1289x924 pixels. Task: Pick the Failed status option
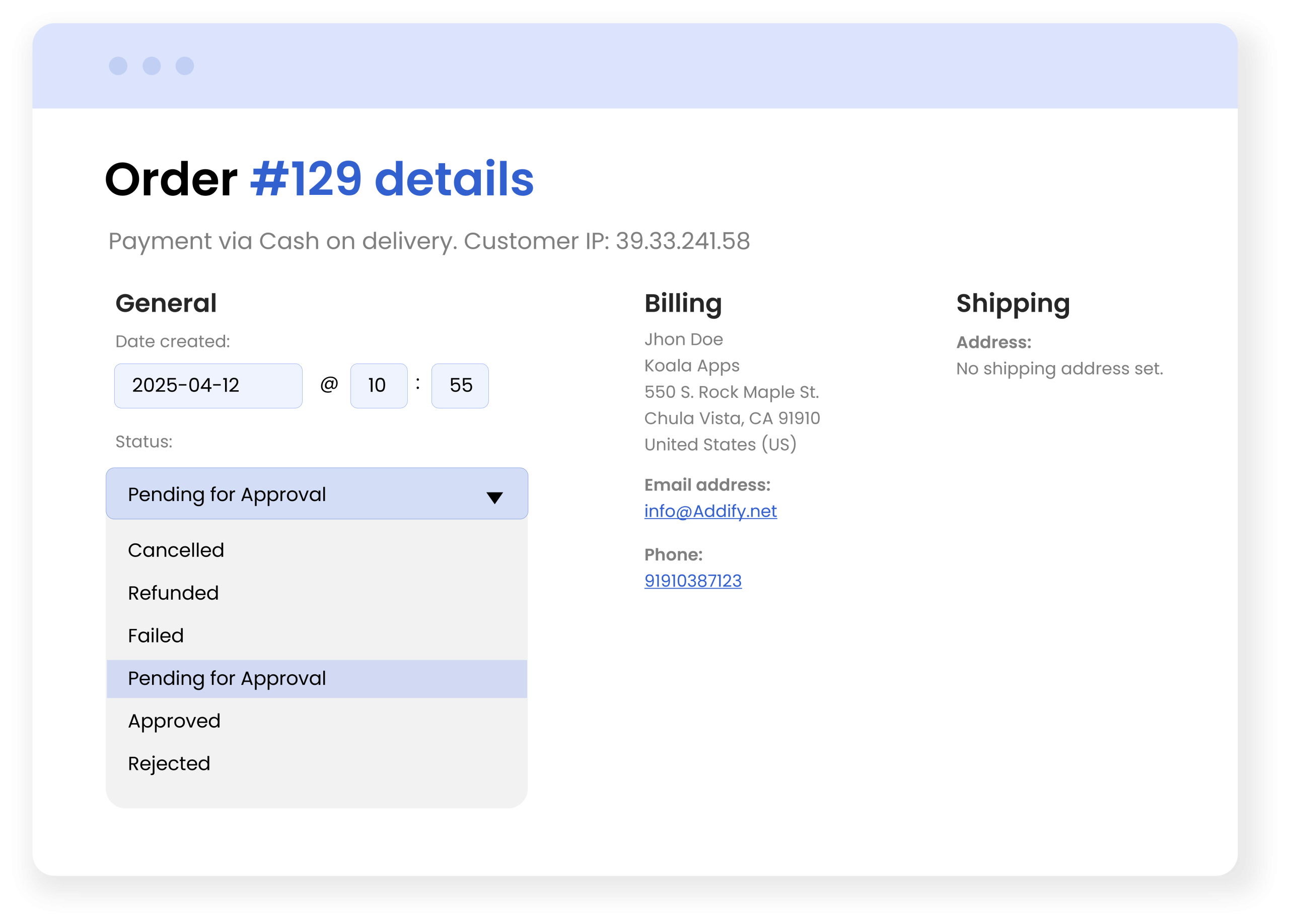point(155,635)
